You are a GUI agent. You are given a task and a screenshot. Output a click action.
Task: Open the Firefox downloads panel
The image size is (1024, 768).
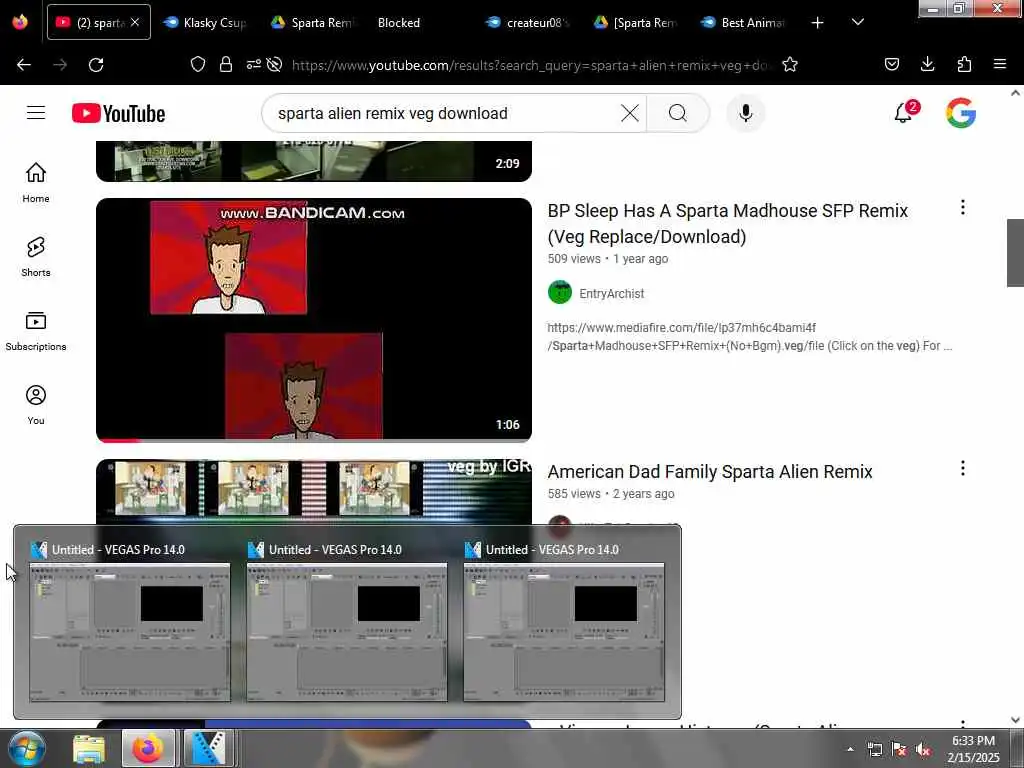point(927,65)
